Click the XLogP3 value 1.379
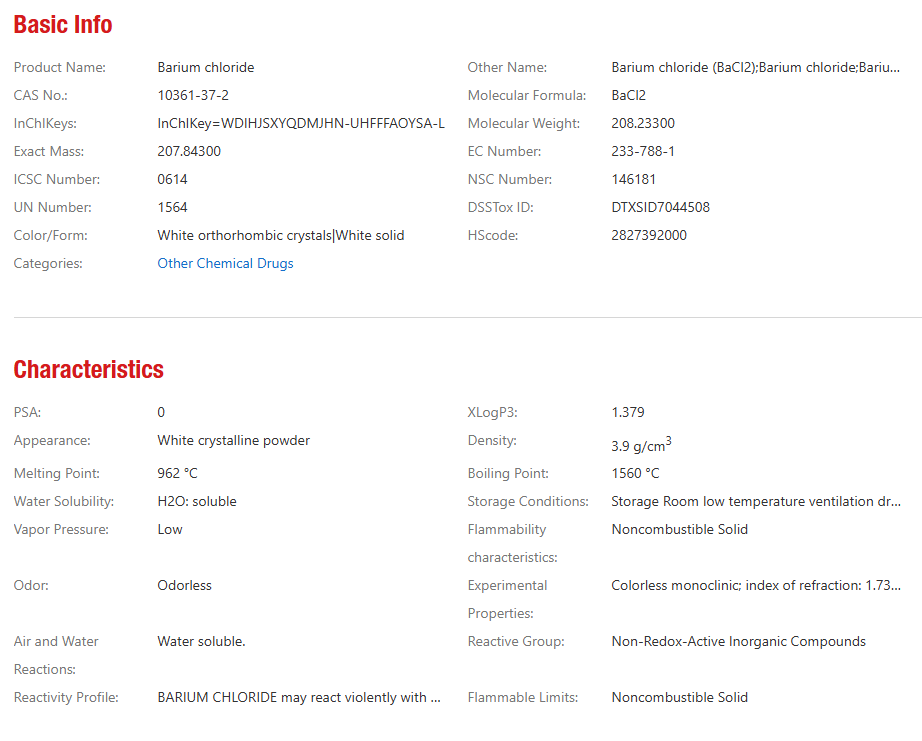The image size is (922, 741). pyautogui.click(x=628, y=412)
